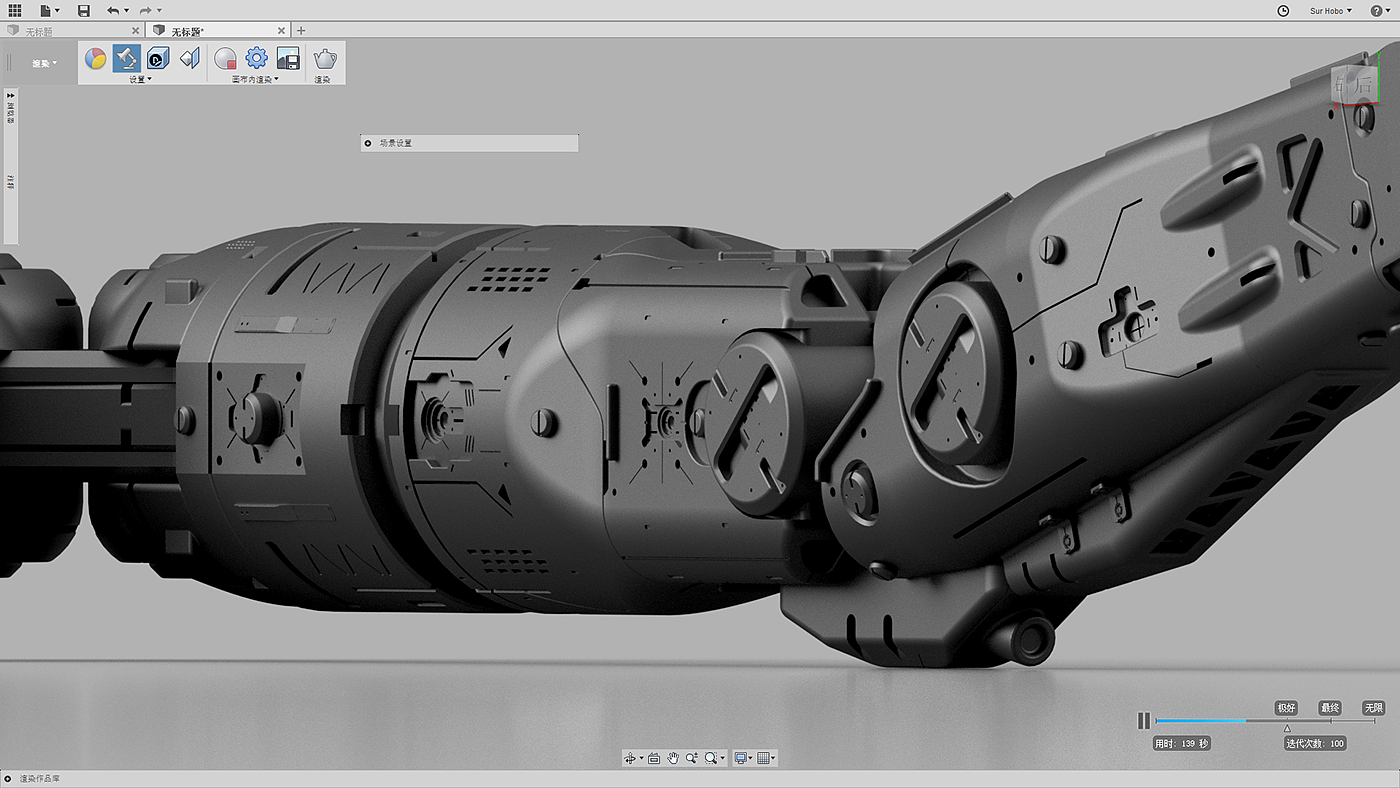This screenshot has width=1400, height=788.
Task: Activate the Look At tool
Action: (654, 758)
